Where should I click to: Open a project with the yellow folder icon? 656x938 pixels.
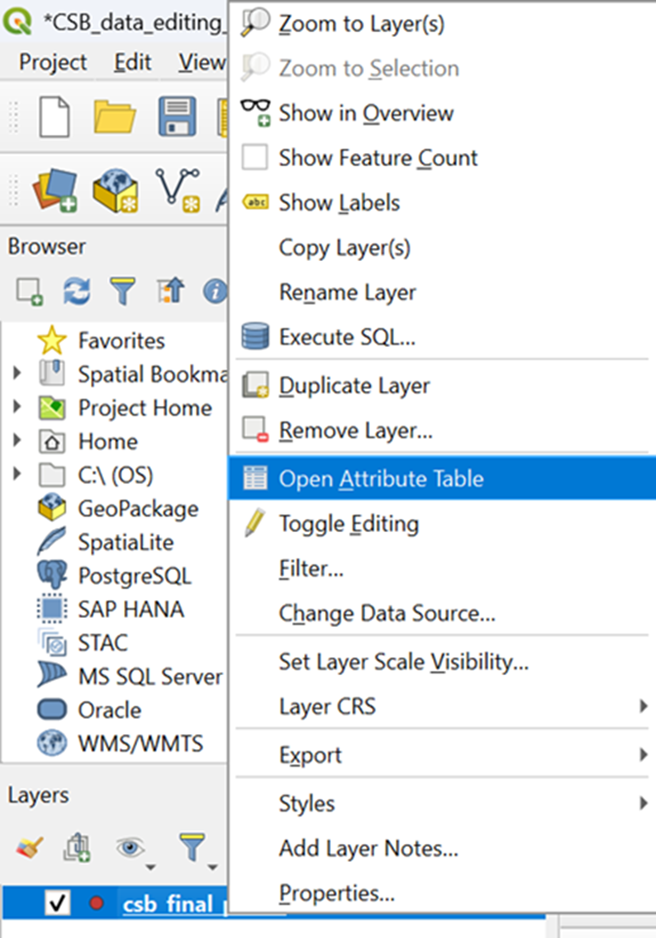click(115, 117)
